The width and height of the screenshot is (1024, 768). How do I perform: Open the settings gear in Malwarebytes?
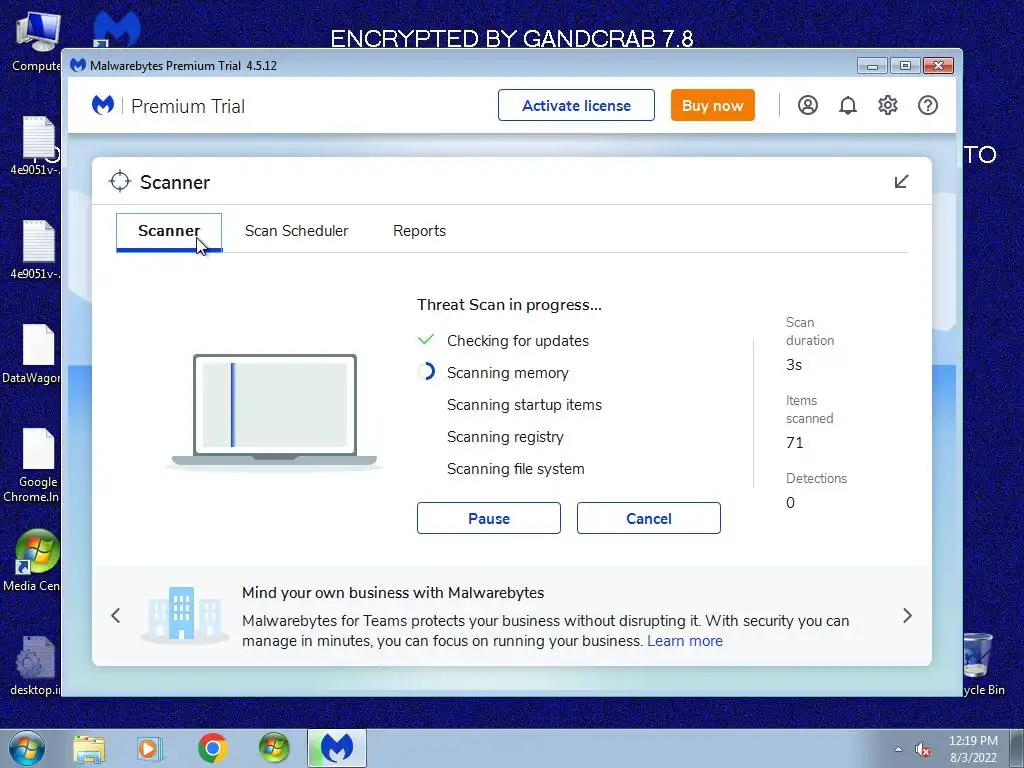pyautogui.click(x=888, y=105)
